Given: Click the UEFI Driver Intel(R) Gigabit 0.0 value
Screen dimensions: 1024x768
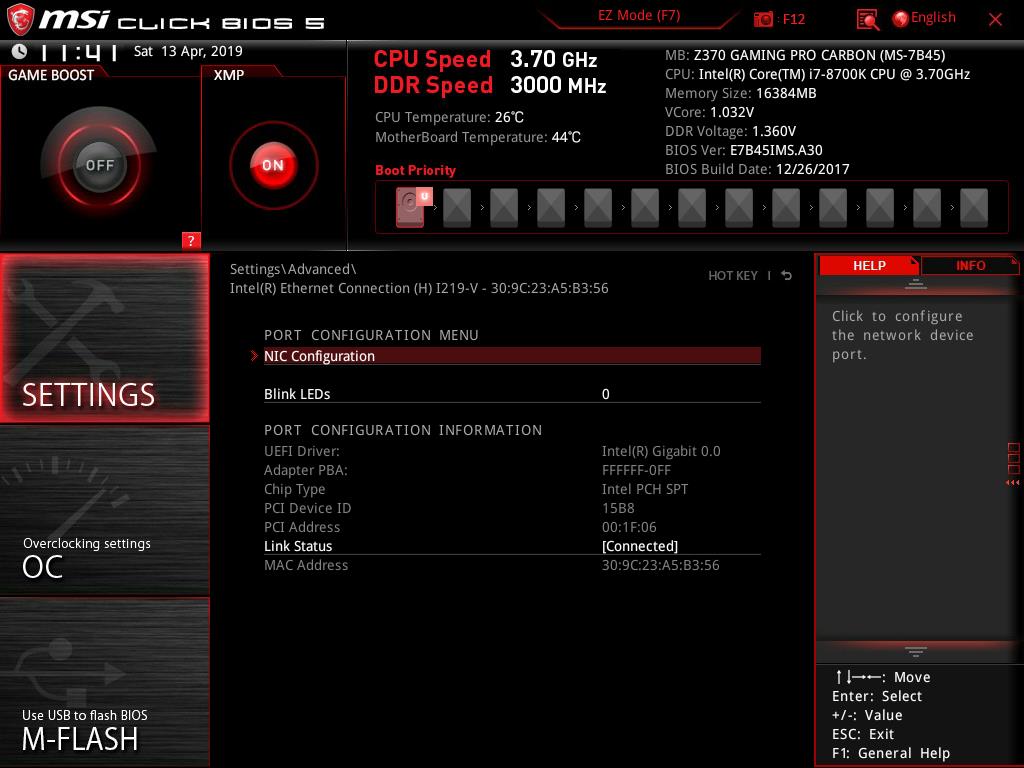Looking at the screenshot, I should tap(661, 451).
